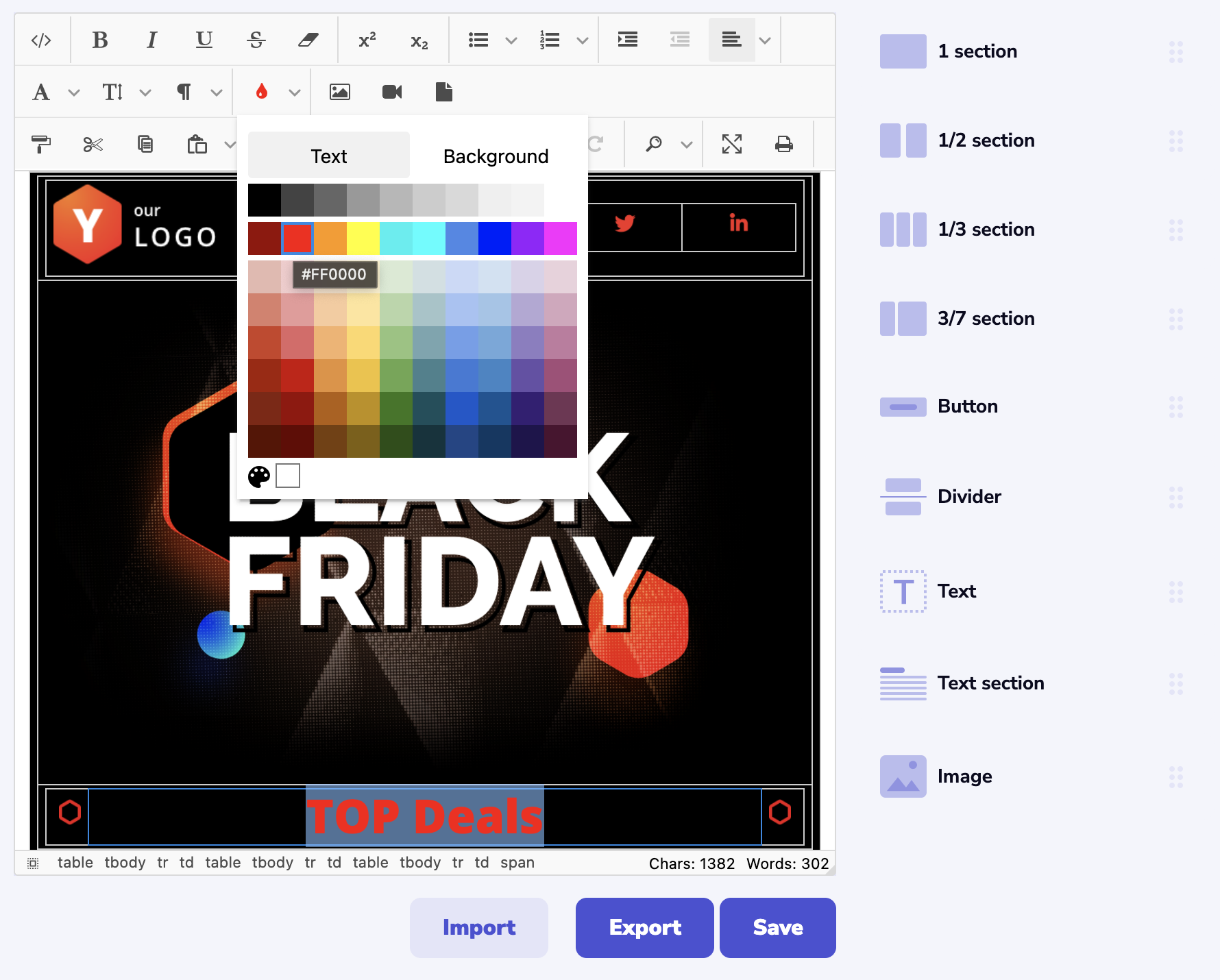Click the Twitter icon in header
This screenshot has width=1220, height=980.
(x=624, y=223)
